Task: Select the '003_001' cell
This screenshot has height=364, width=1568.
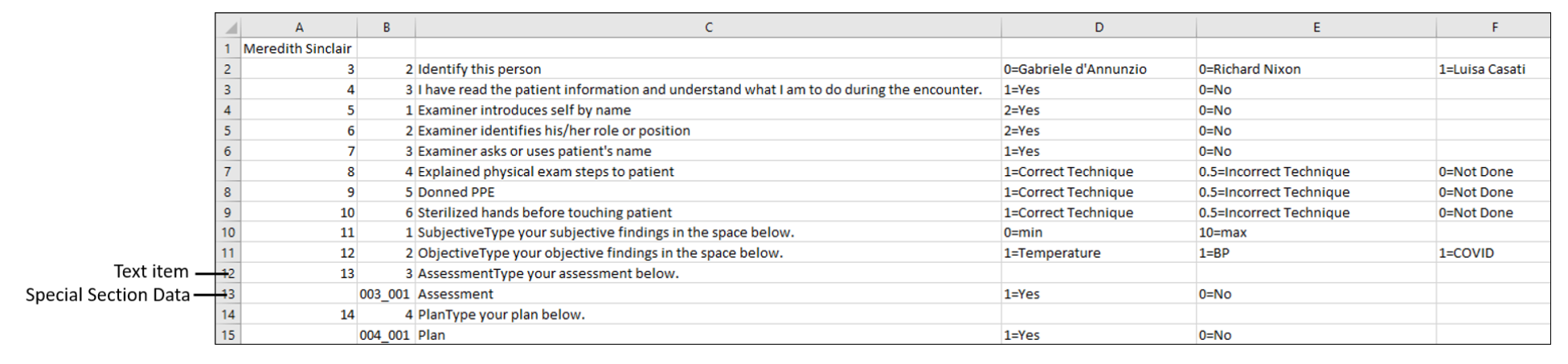Action: (387, 294)
